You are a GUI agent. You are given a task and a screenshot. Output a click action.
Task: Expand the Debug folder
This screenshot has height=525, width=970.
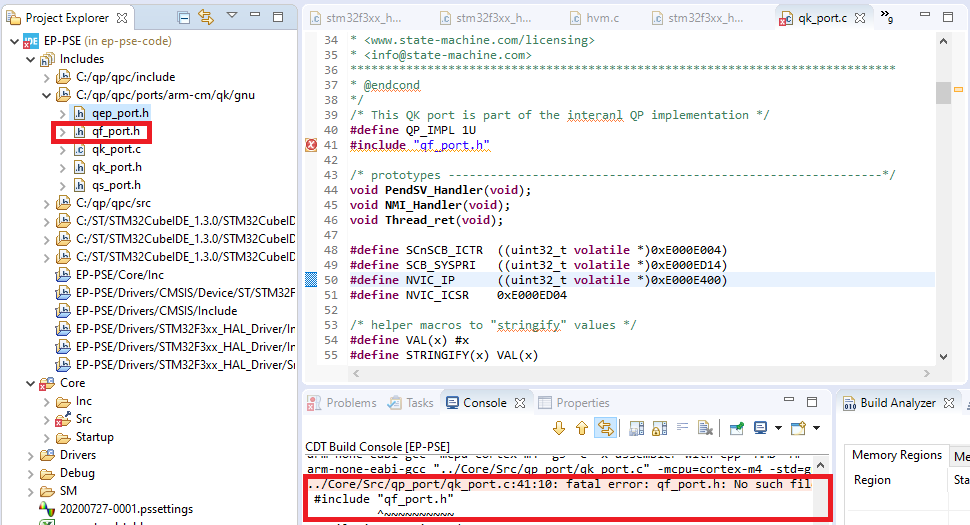click(x=30, y=474)
